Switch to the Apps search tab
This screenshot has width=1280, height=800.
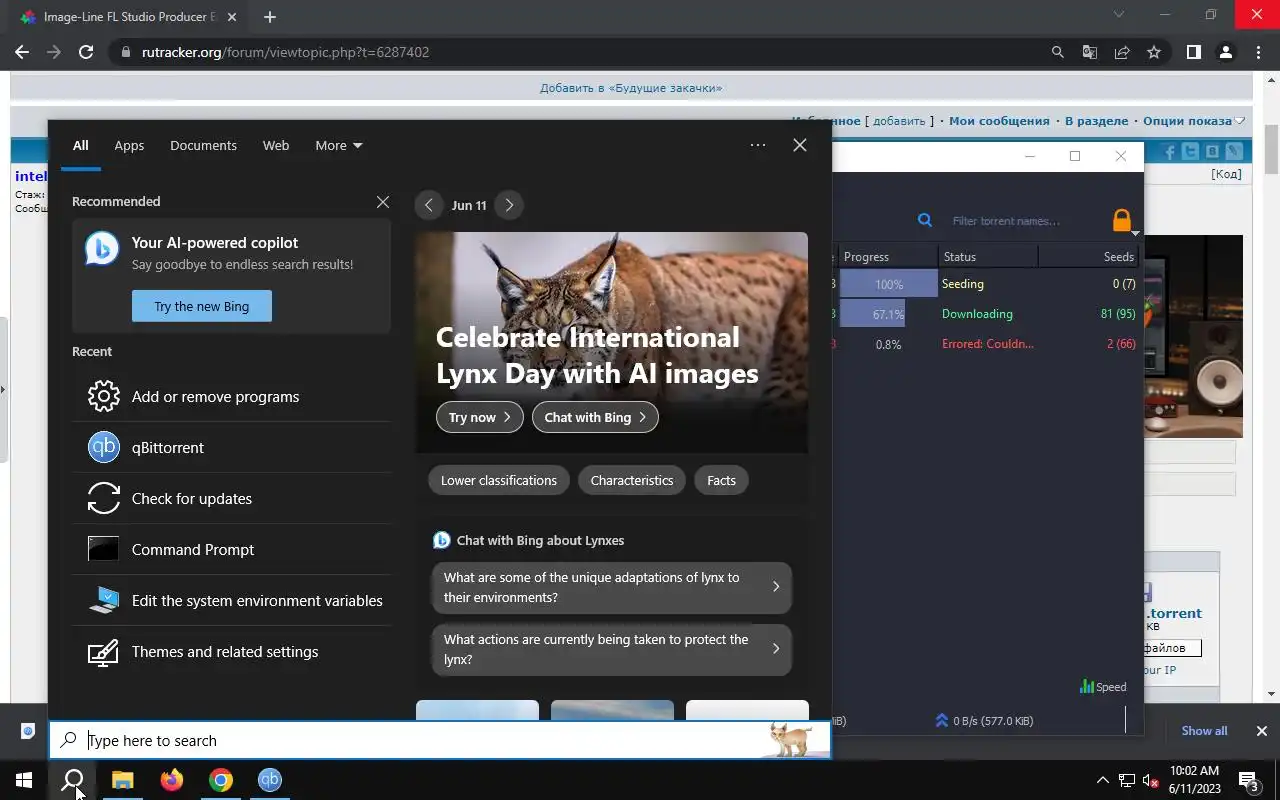pyautogui.click(x=129, y=145)
